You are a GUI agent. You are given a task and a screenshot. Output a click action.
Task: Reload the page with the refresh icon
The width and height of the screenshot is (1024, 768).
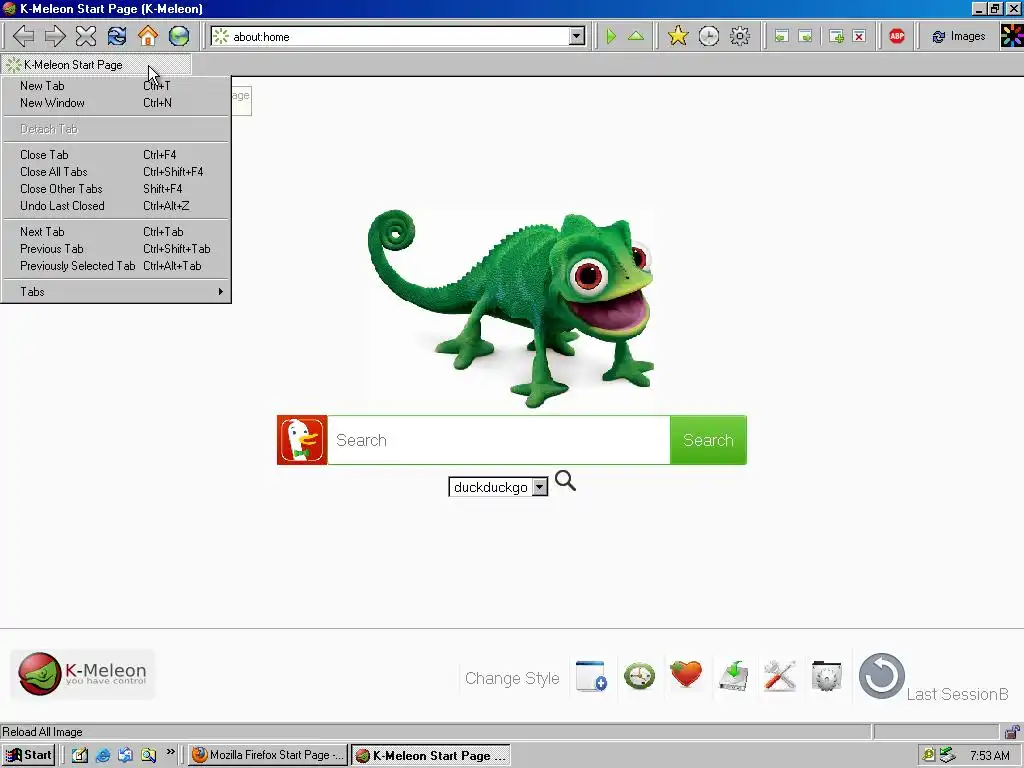coord(117,36)
